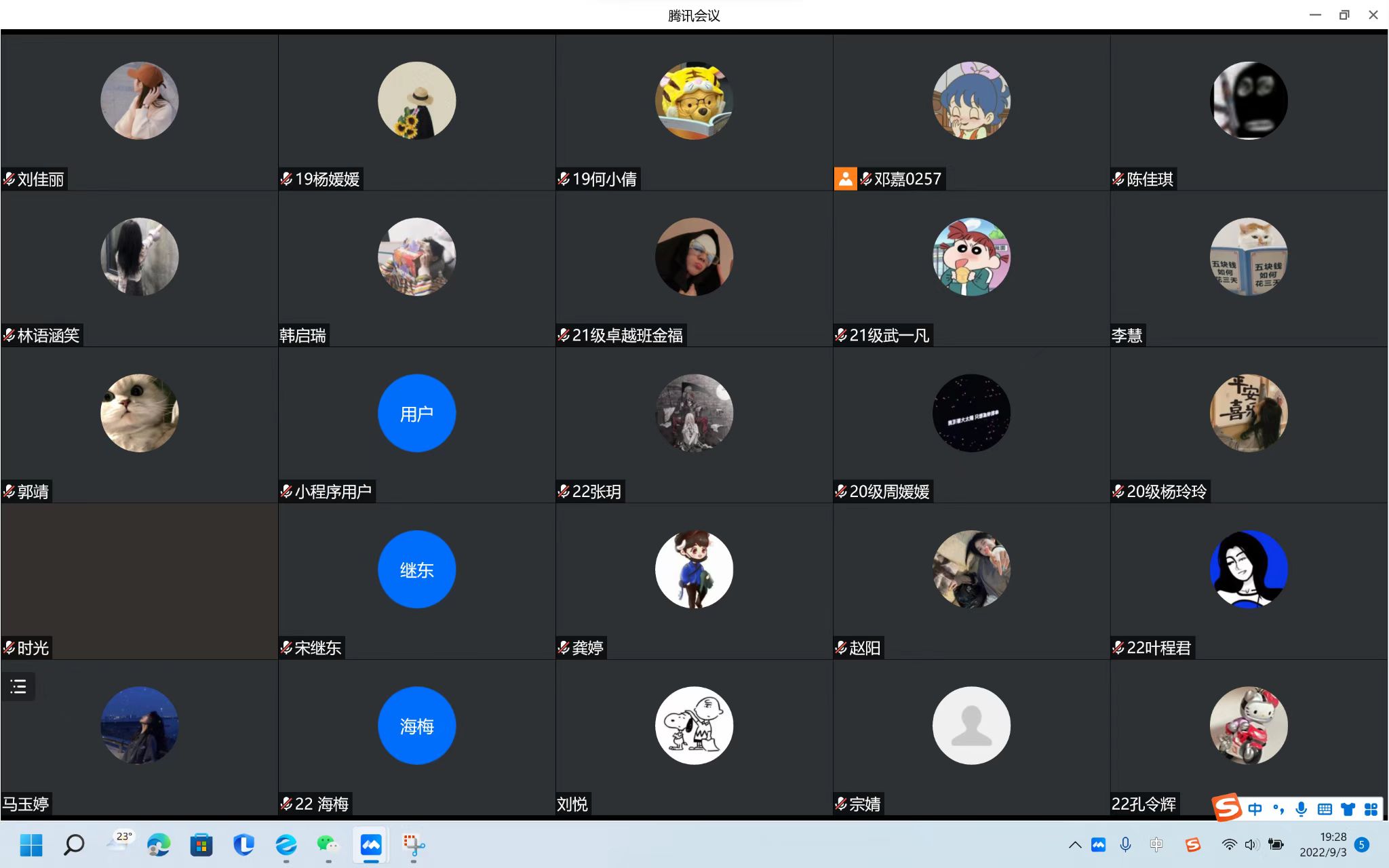Toggle system tray IME 中 indicator
Viewport: 1389px width, 868px height.
click(x=1156, y=844)
